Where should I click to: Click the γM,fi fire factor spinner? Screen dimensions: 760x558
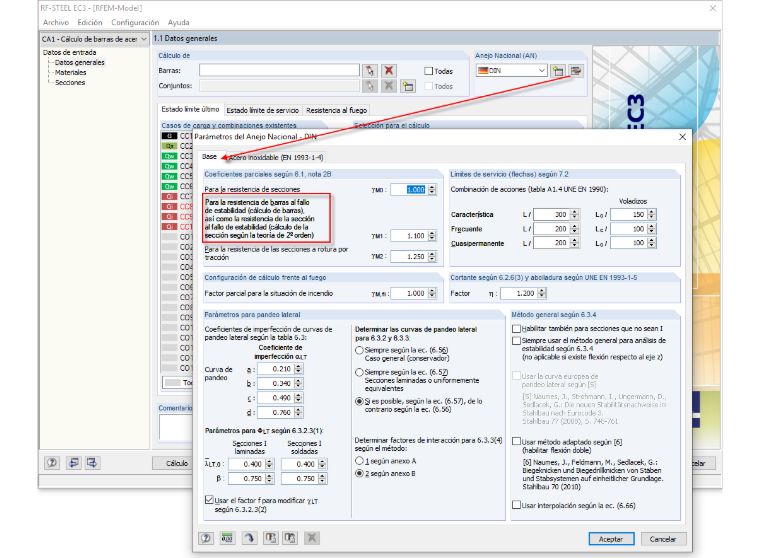[x=432, y=293]
